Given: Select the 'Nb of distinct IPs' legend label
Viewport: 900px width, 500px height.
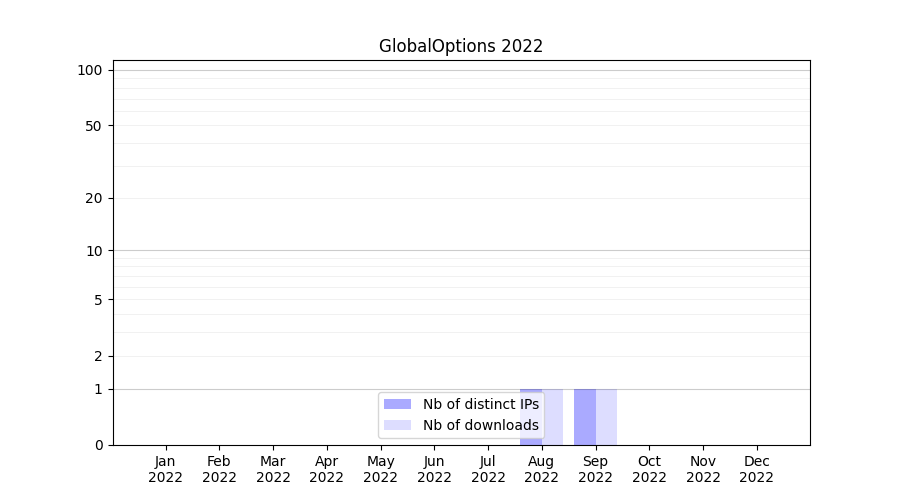Looking at the screenshot, I should click(480, 404).
